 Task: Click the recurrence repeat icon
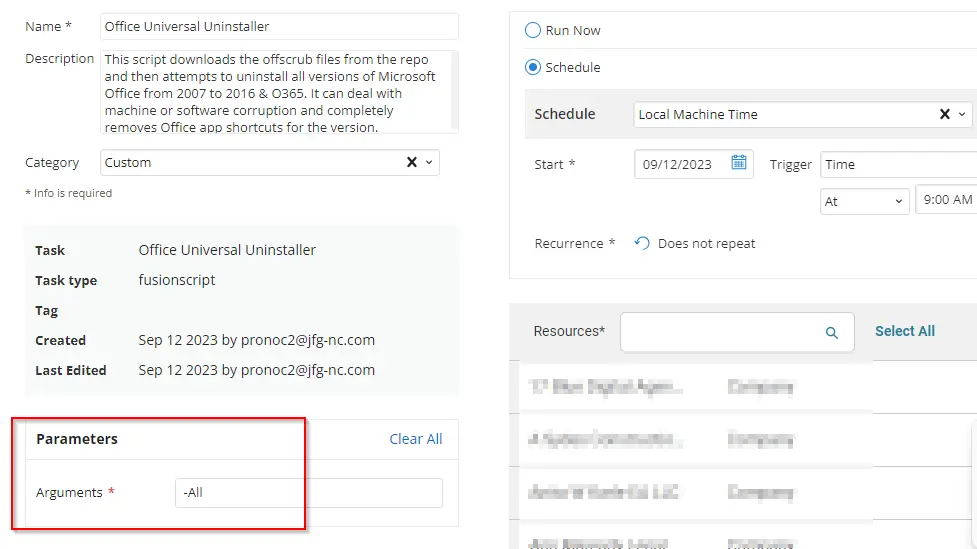click(x=642, y=243)
